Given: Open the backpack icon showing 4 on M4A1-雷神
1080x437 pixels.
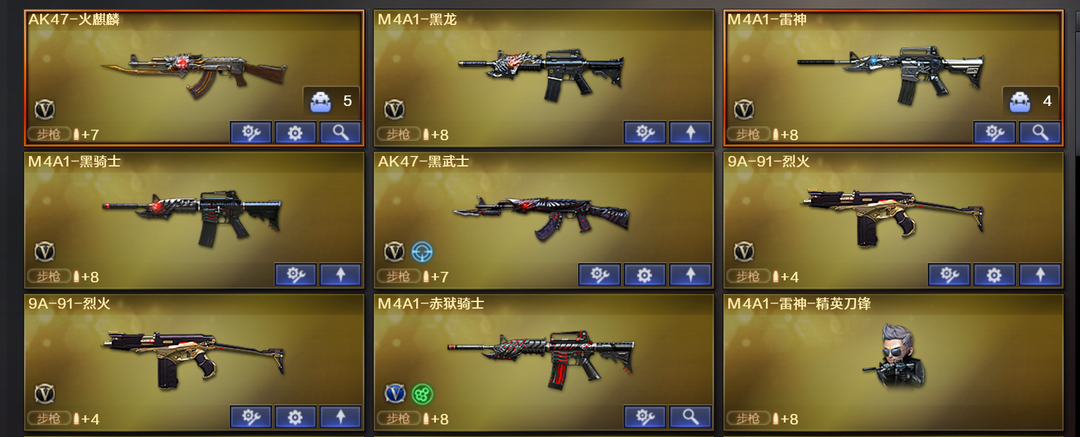Looking at the screenshot, I should point(1030,102).
